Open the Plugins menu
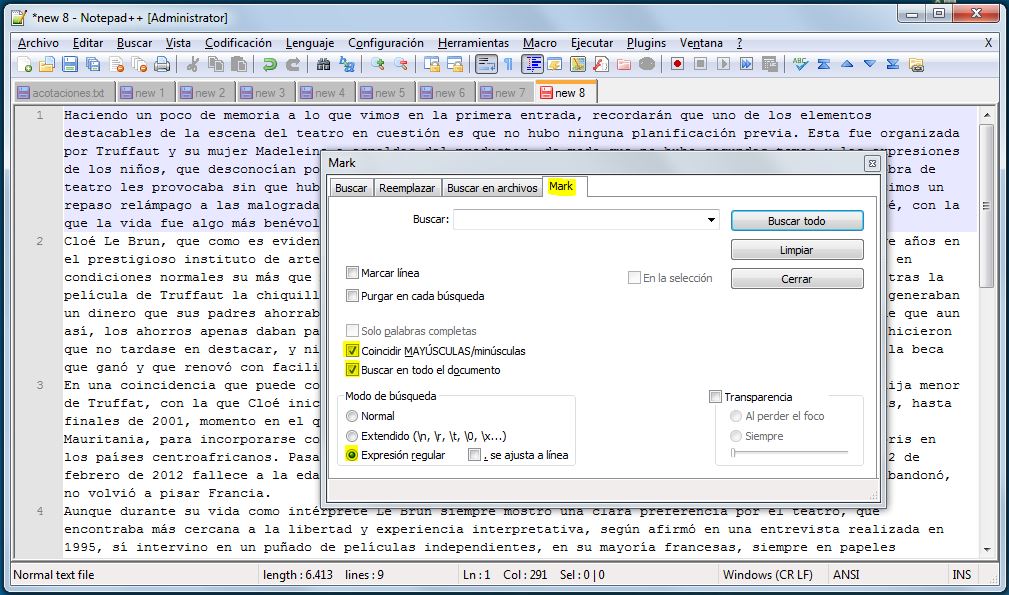Screen dimensions: 1009x595 tap(646, 43)
